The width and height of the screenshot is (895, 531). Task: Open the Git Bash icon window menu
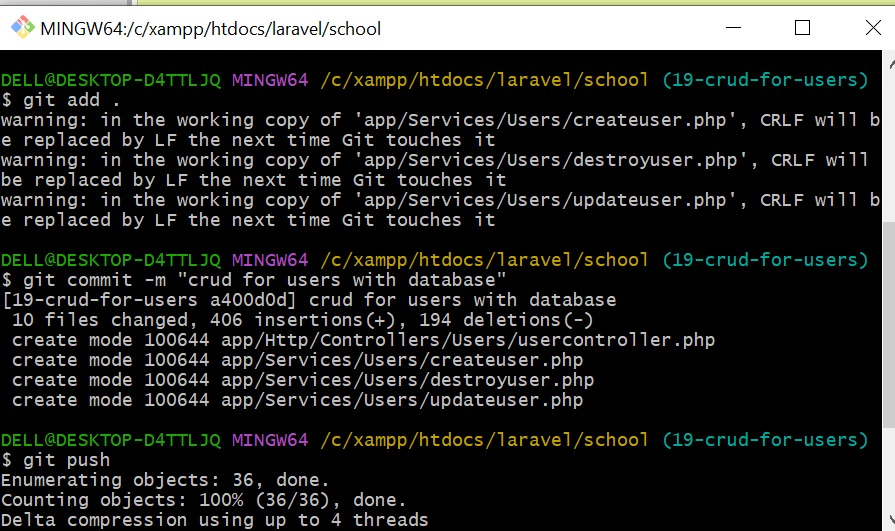tap(23, 27)
